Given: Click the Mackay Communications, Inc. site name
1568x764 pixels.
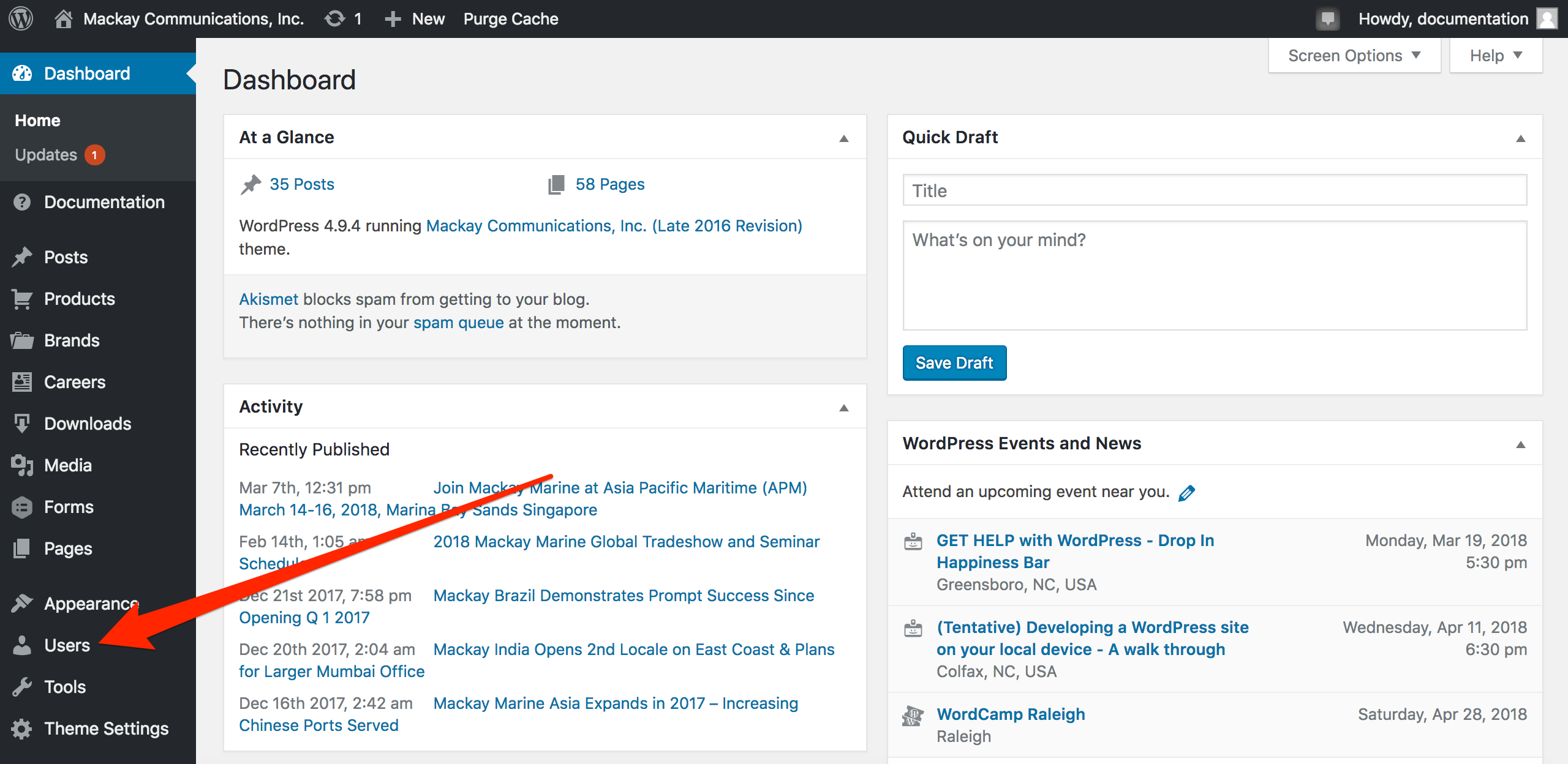Looking at the screenshot, I should pyautogui.click(x=194, y=19).
